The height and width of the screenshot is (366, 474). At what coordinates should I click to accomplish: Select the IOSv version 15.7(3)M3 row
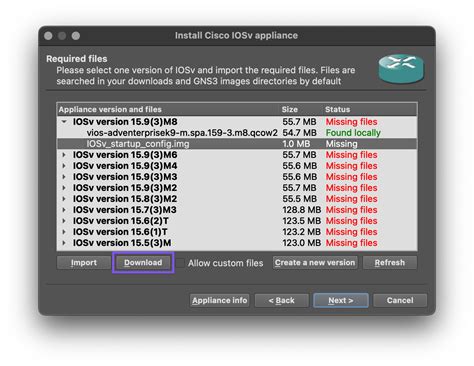click(237, 210)
